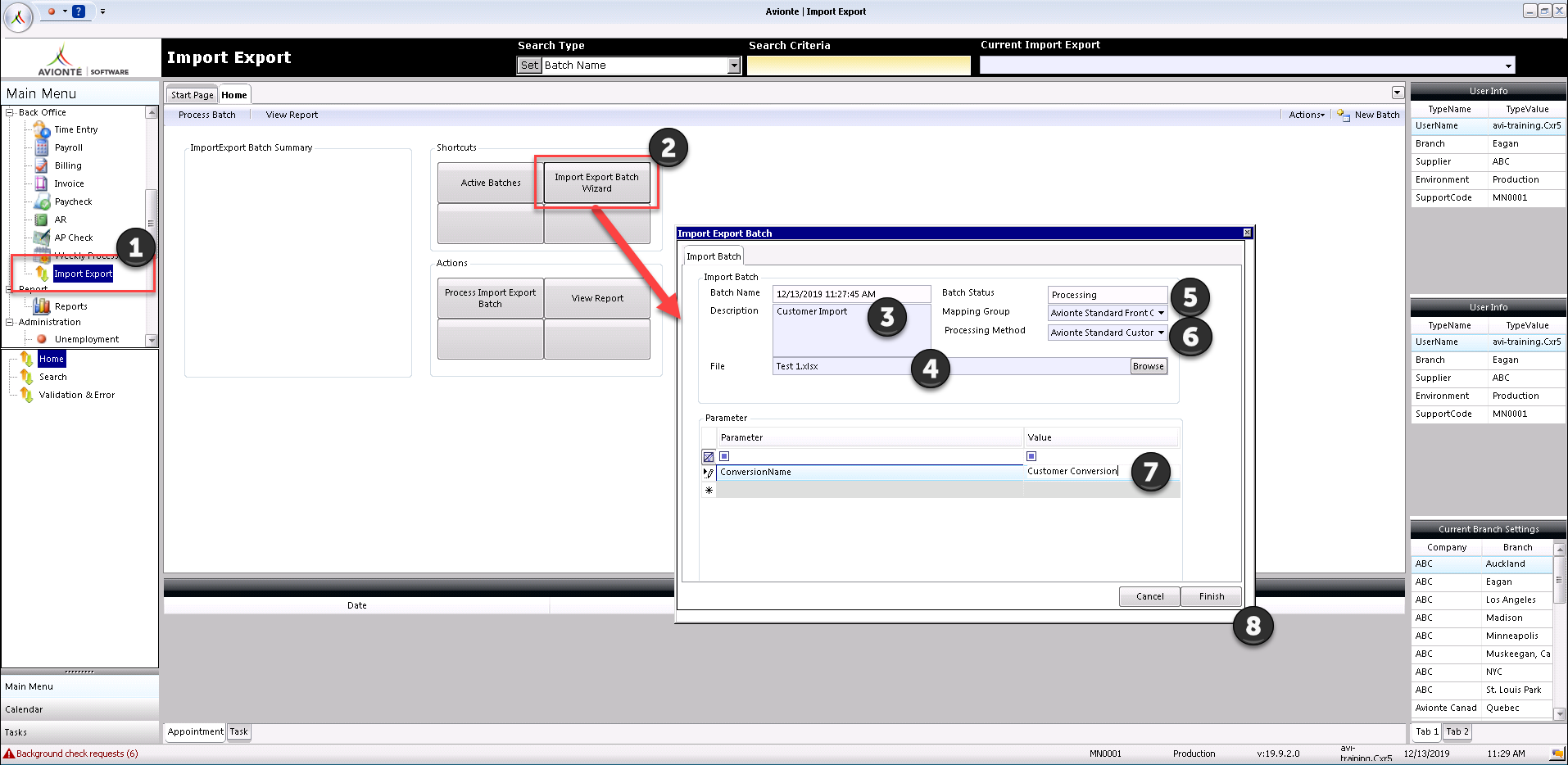Switch to the Task tab

click(x=238, y=732)
